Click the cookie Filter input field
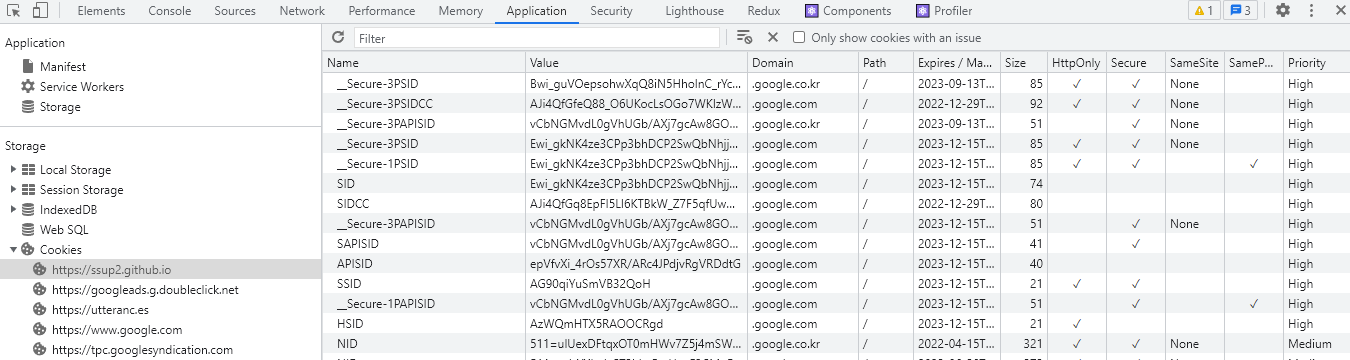Viewport: 1350px width, 360px height. pyautogui.click(x=537, y=38)
